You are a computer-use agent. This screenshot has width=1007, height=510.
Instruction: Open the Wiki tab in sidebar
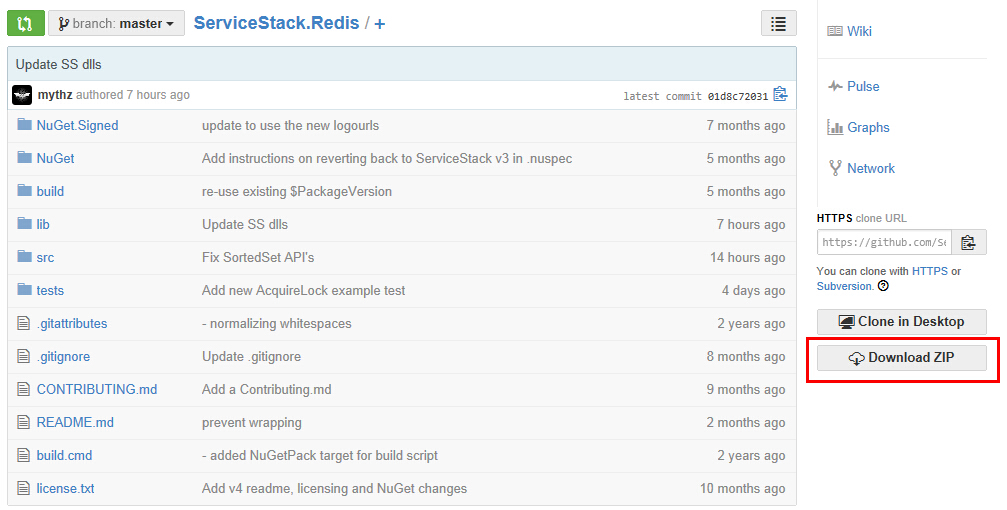click(859, 31)
